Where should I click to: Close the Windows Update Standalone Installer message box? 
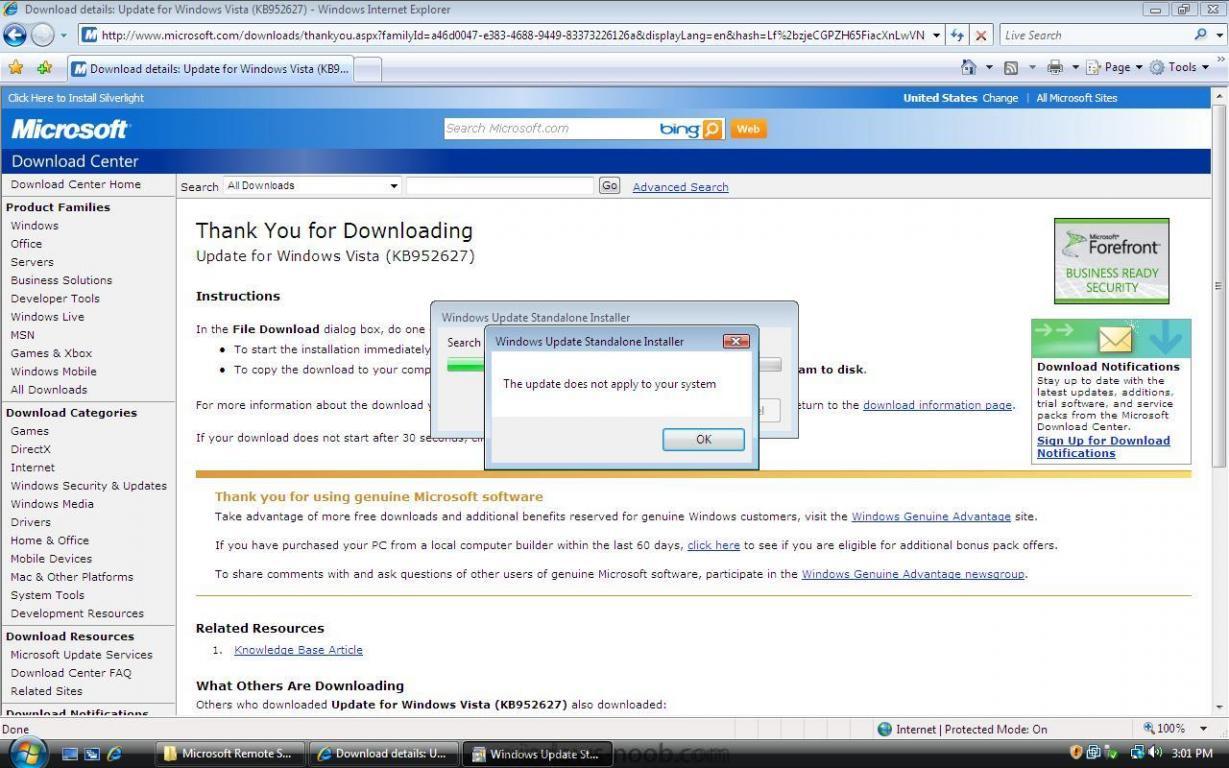[x=736, y=341]
